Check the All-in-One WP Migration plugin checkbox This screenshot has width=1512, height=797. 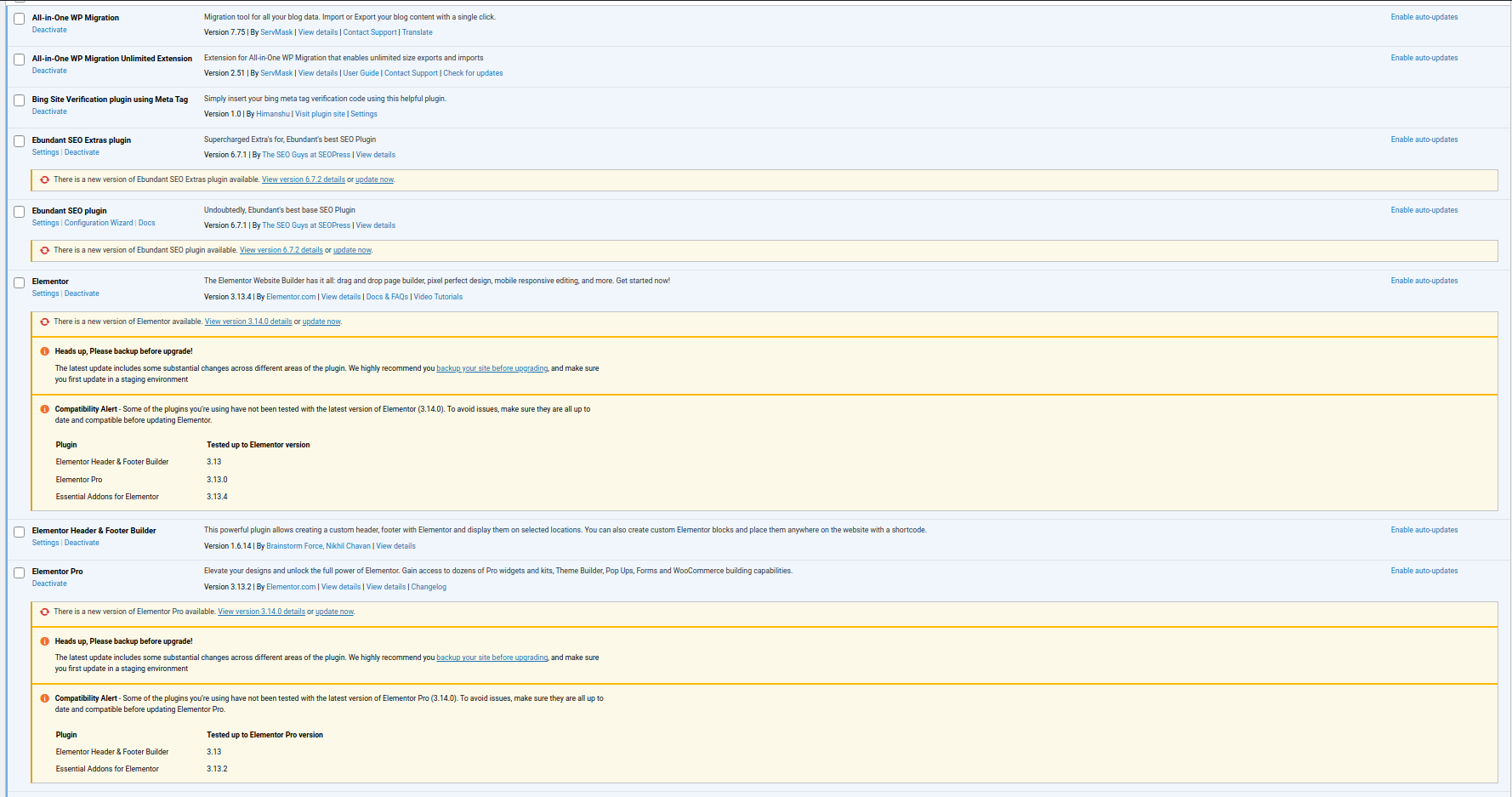tap(19, 19)
